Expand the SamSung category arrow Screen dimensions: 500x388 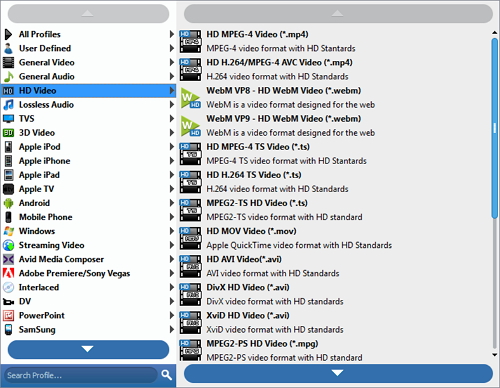click(x=172, y=330)
